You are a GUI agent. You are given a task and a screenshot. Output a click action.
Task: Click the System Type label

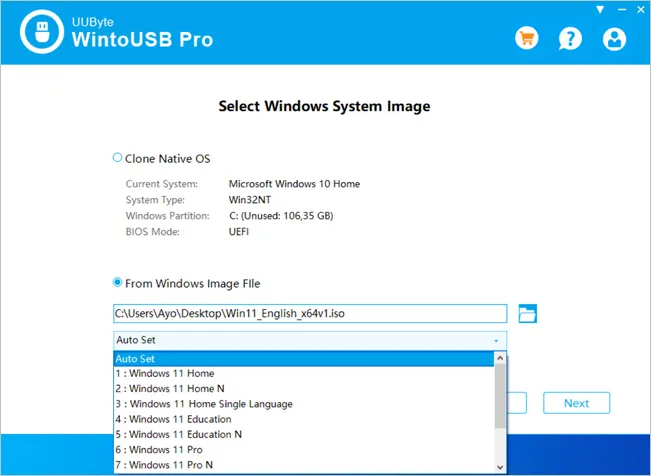[155, 200]
